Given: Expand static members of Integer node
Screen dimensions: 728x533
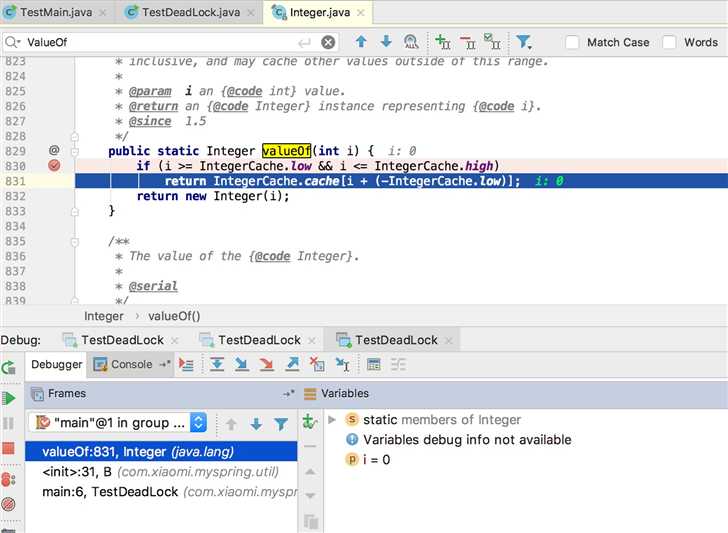Looking at the screenshot, I should pos(332,420).
